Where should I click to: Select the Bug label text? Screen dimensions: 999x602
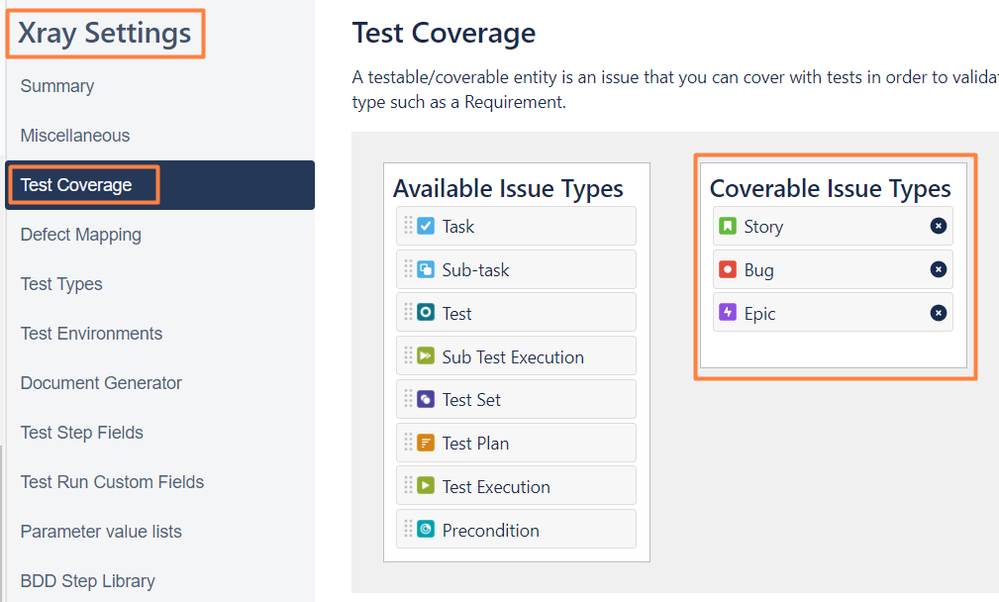tap(759, 271)
